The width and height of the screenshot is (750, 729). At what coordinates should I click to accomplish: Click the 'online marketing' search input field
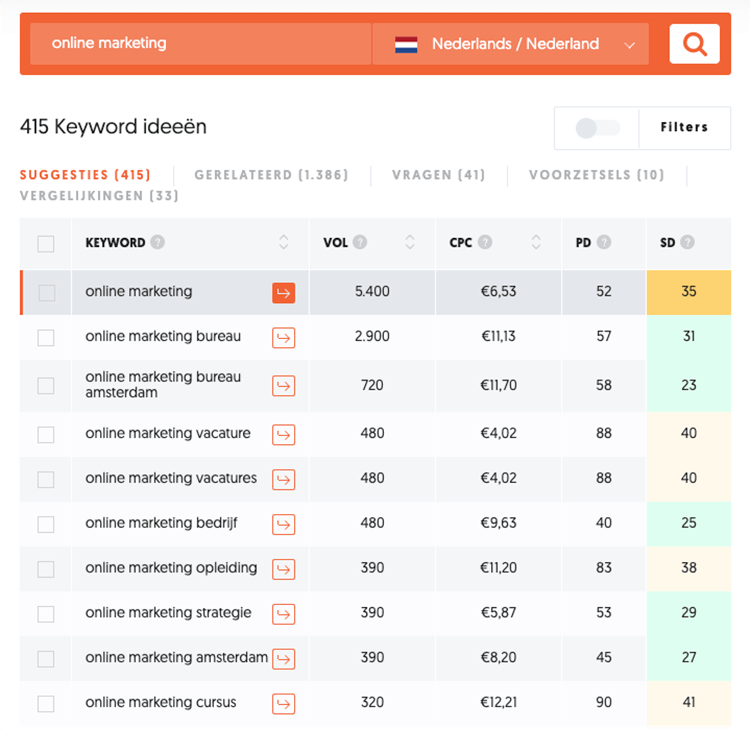pyautogui.click(x=200, y=44)
